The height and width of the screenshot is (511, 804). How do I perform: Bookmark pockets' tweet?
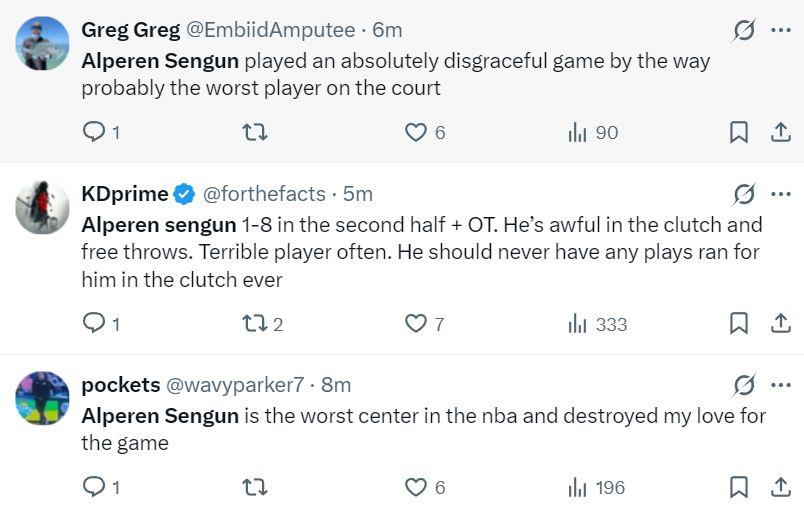point(738,487)
